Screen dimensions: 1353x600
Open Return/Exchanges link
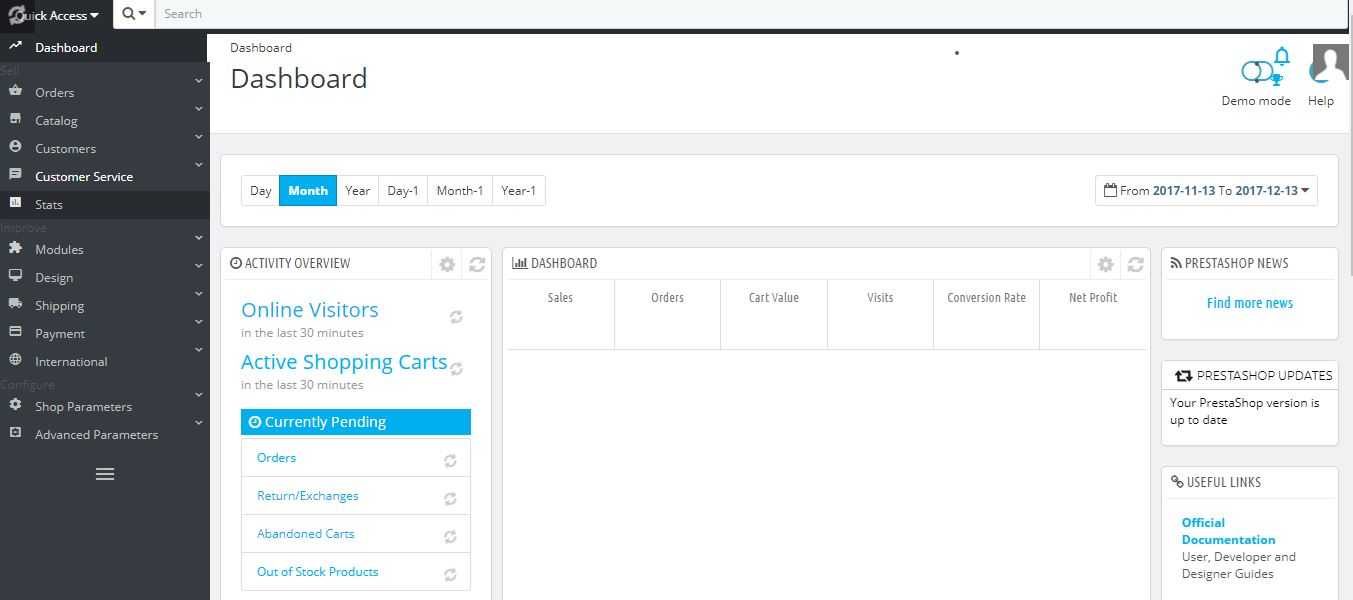[308, 495]
